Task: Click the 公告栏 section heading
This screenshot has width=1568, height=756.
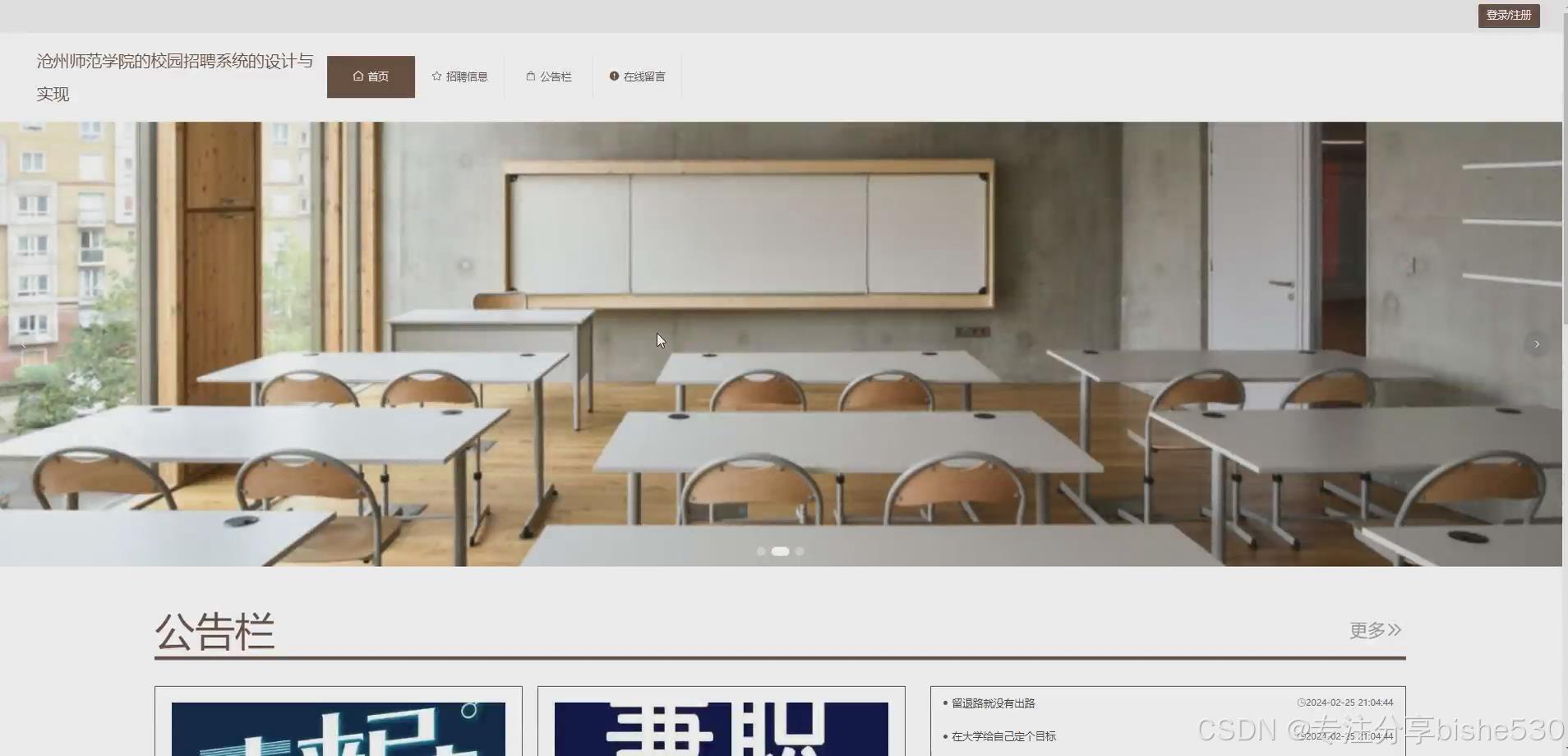Action: 214,631
